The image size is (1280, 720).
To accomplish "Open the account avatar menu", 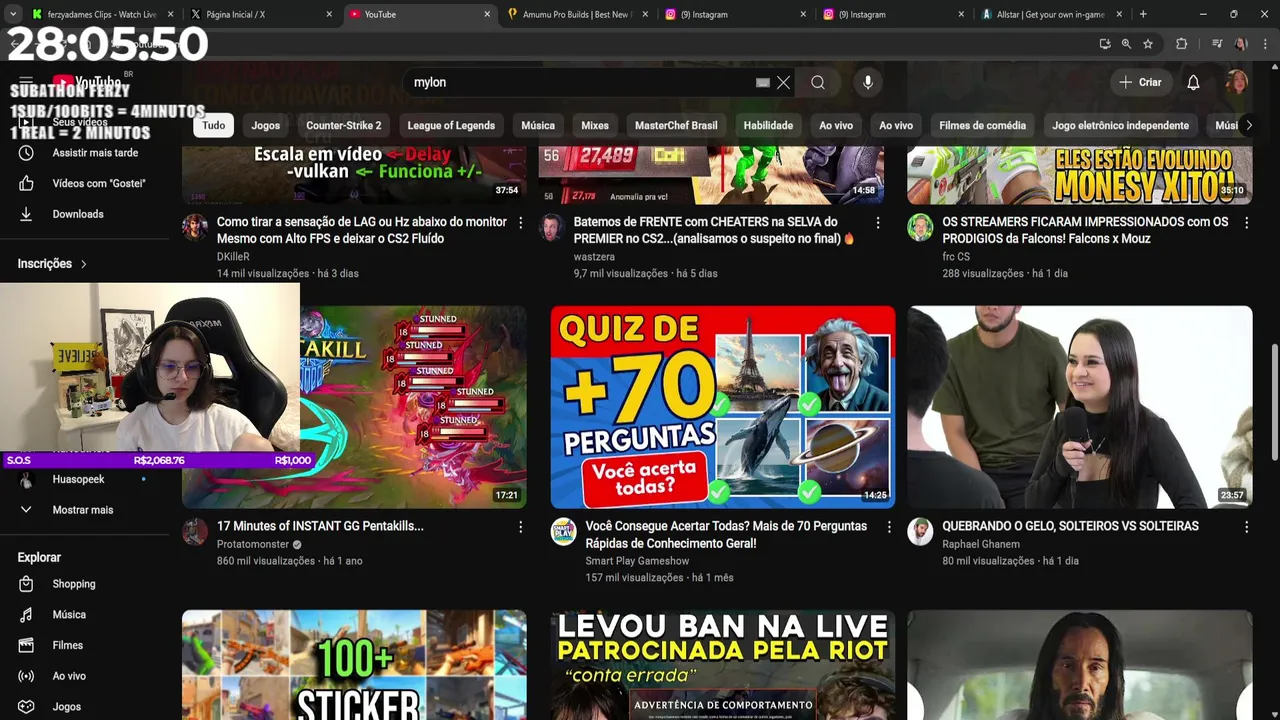I will [1237, 82].
